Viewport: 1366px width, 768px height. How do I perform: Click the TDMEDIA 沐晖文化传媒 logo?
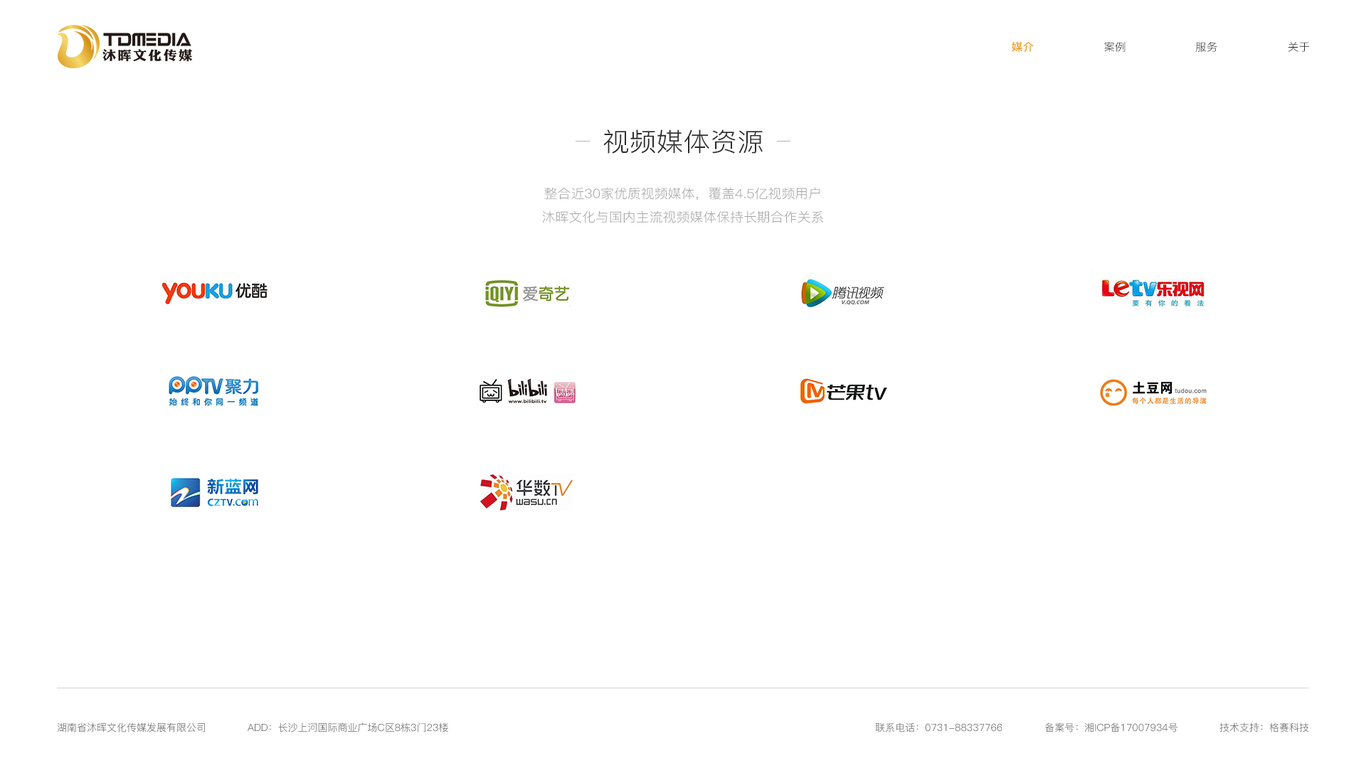click(125, 46)
